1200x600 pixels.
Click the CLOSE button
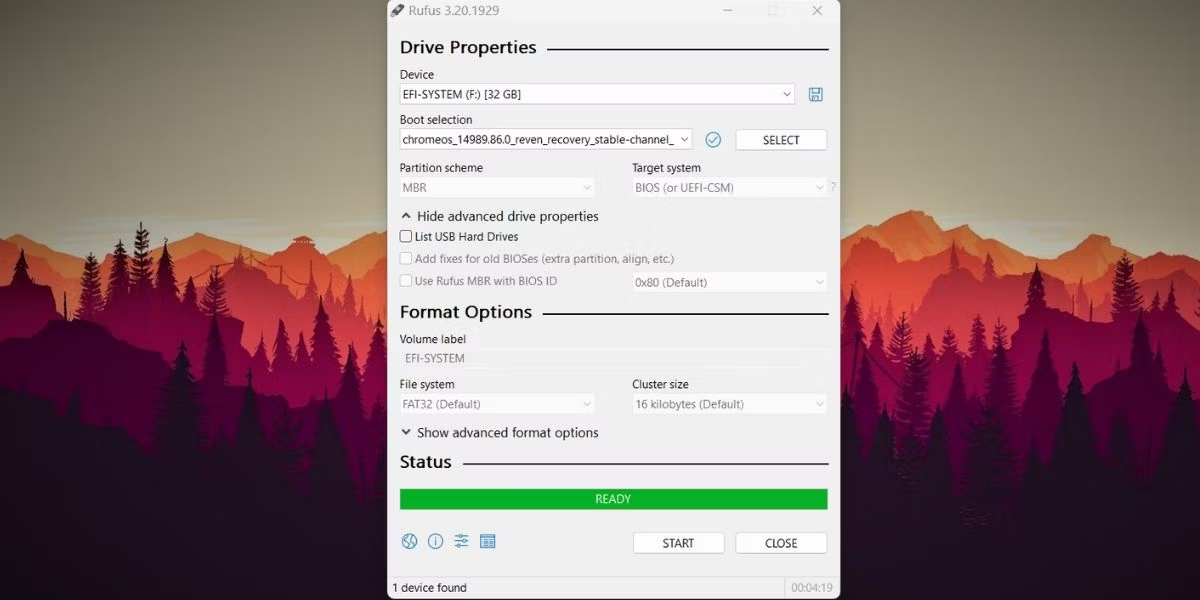(x=780, y=543)
